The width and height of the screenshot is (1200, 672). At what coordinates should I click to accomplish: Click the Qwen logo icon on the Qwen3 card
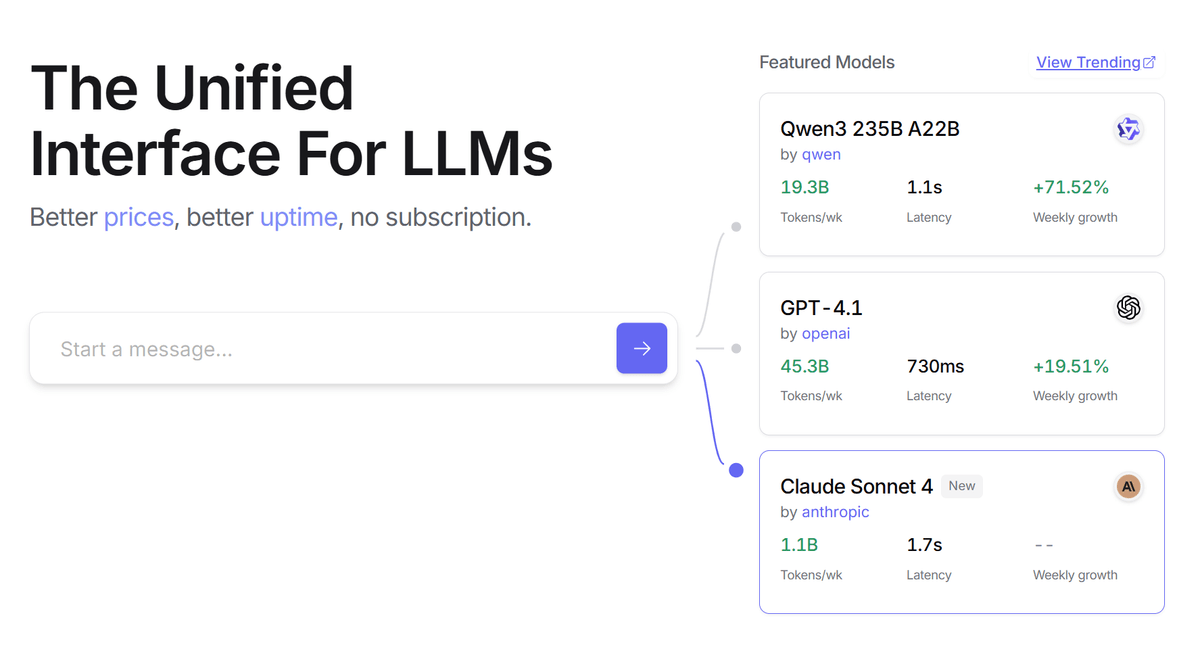(1128, 129)
